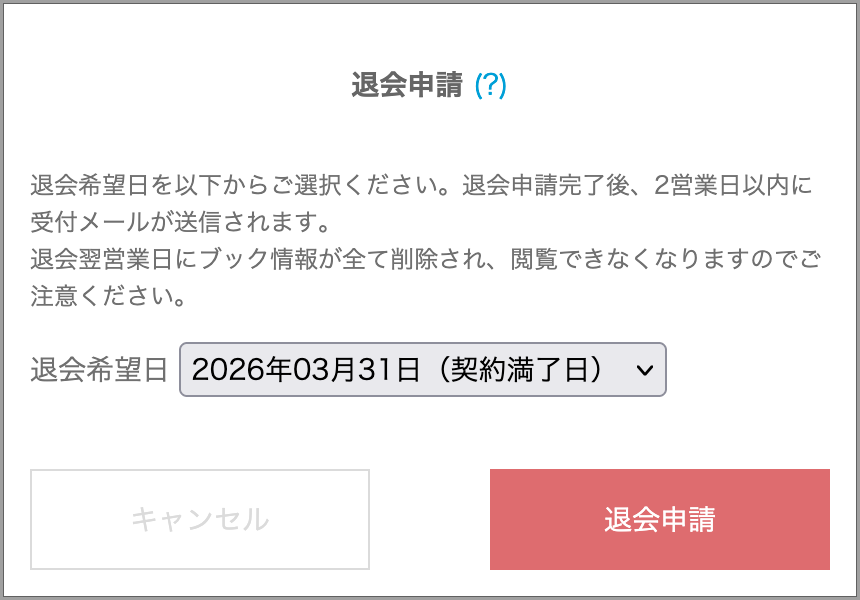Click the dropdown chevron arrow
Image resolution: width=860 pixels, height=600 pixels.
(x=644, y=370)
